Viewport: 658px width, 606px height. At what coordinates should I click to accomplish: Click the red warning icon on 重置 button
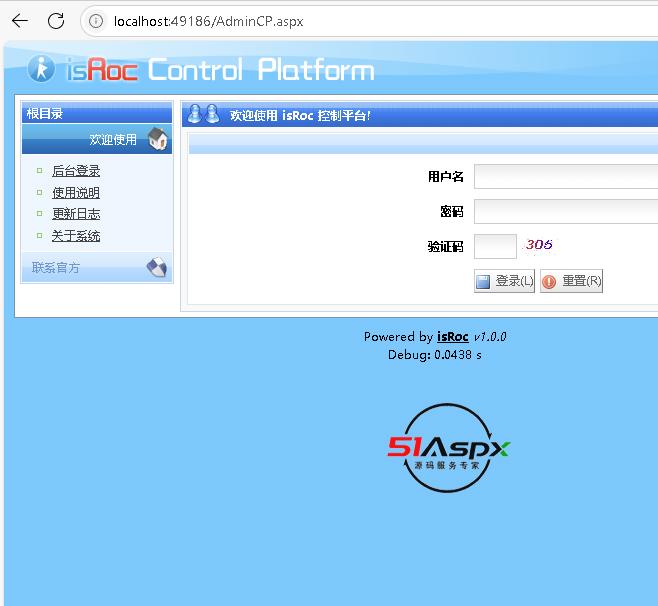pyautogui.click(x=549, y=282)
